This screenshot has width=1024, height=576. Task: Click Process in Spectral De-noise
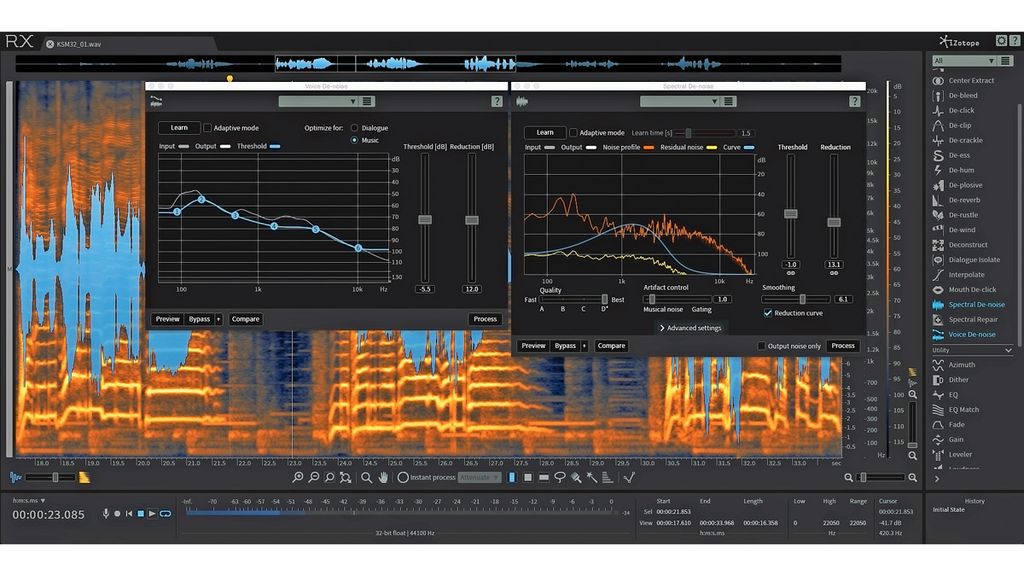842,346
